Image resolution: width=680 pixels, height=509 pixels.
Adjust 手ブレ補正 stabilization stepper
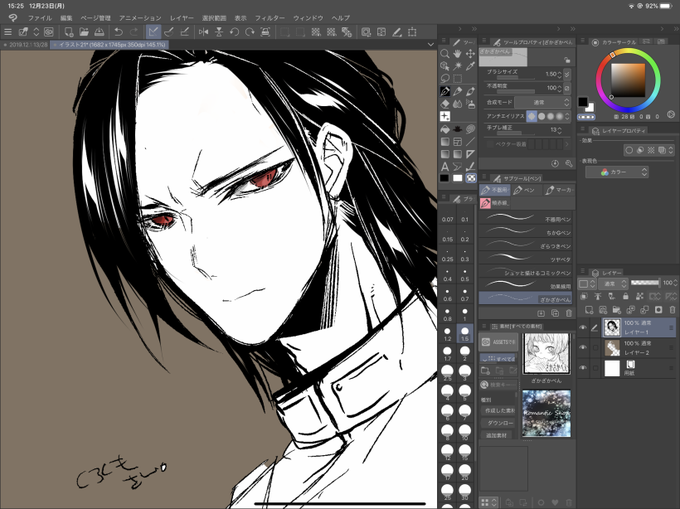pos(559,130)
